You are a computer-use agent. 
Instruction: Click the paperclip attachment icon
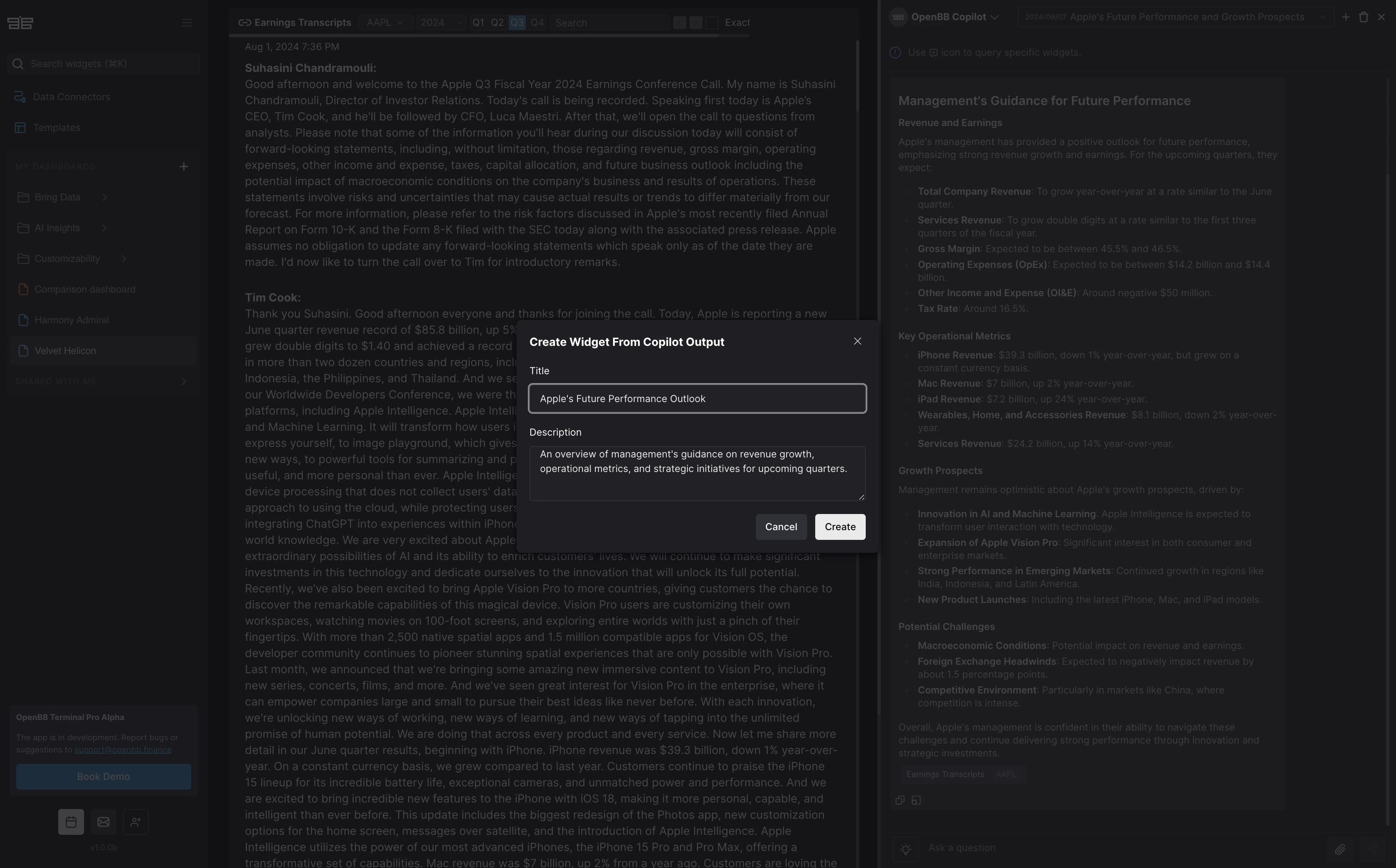(1339, 849)
